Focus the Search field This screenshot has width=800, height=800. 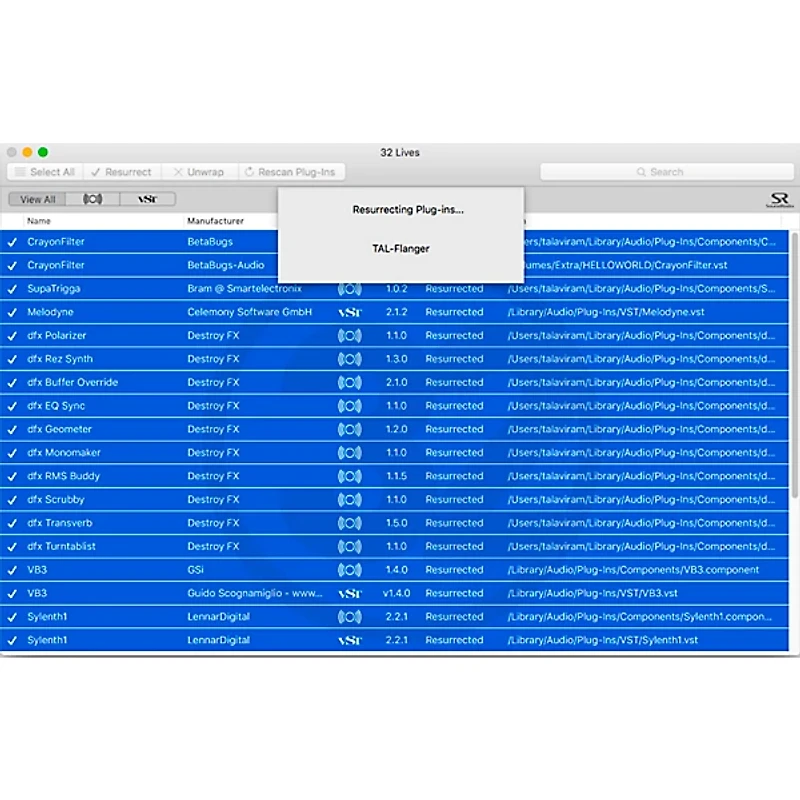point(667,172)
